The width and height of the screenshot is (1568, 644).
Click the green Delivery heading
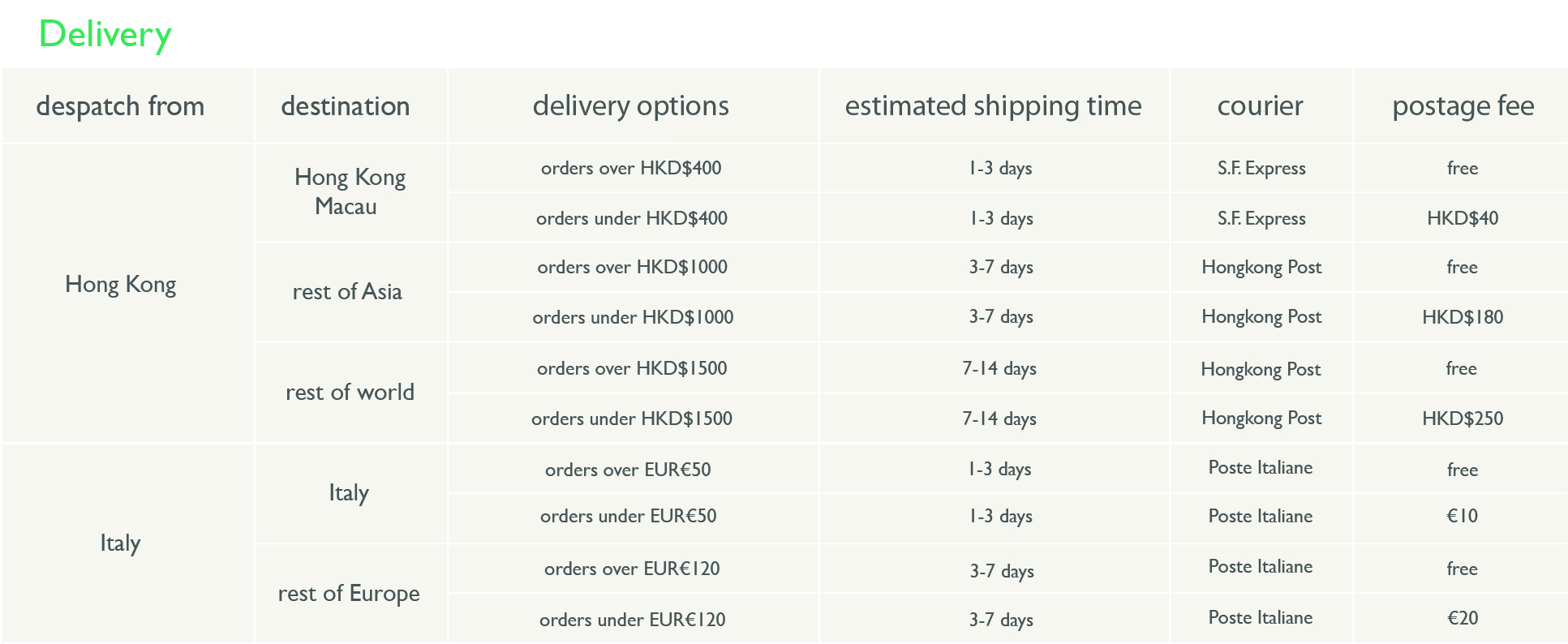[x=105, y=35]
